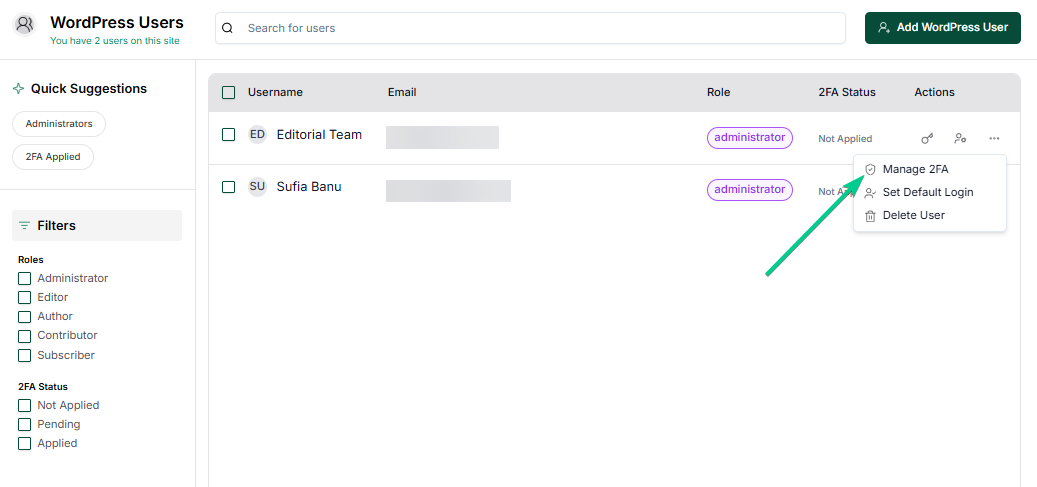Click the SU avatar icon
The width and height of the screenshot is (1037, 487).
(x=257, y=186)
